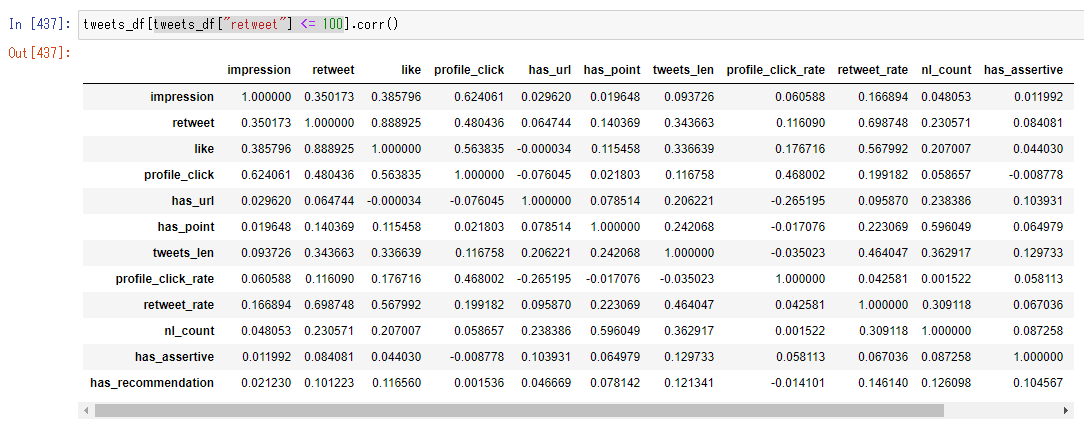Click the has_recommendation row label
The height and width of the screenshot is (437, 1084).
click(151, 383)
